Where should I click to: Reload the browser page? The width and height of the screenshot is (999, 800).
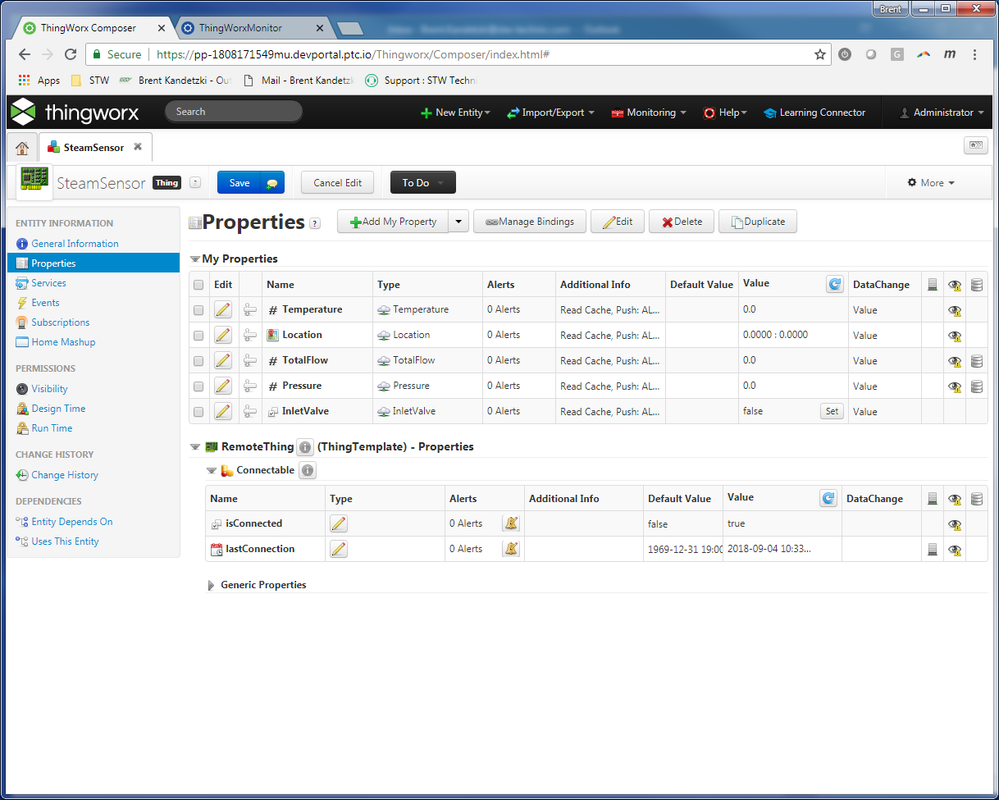point(71,54)
